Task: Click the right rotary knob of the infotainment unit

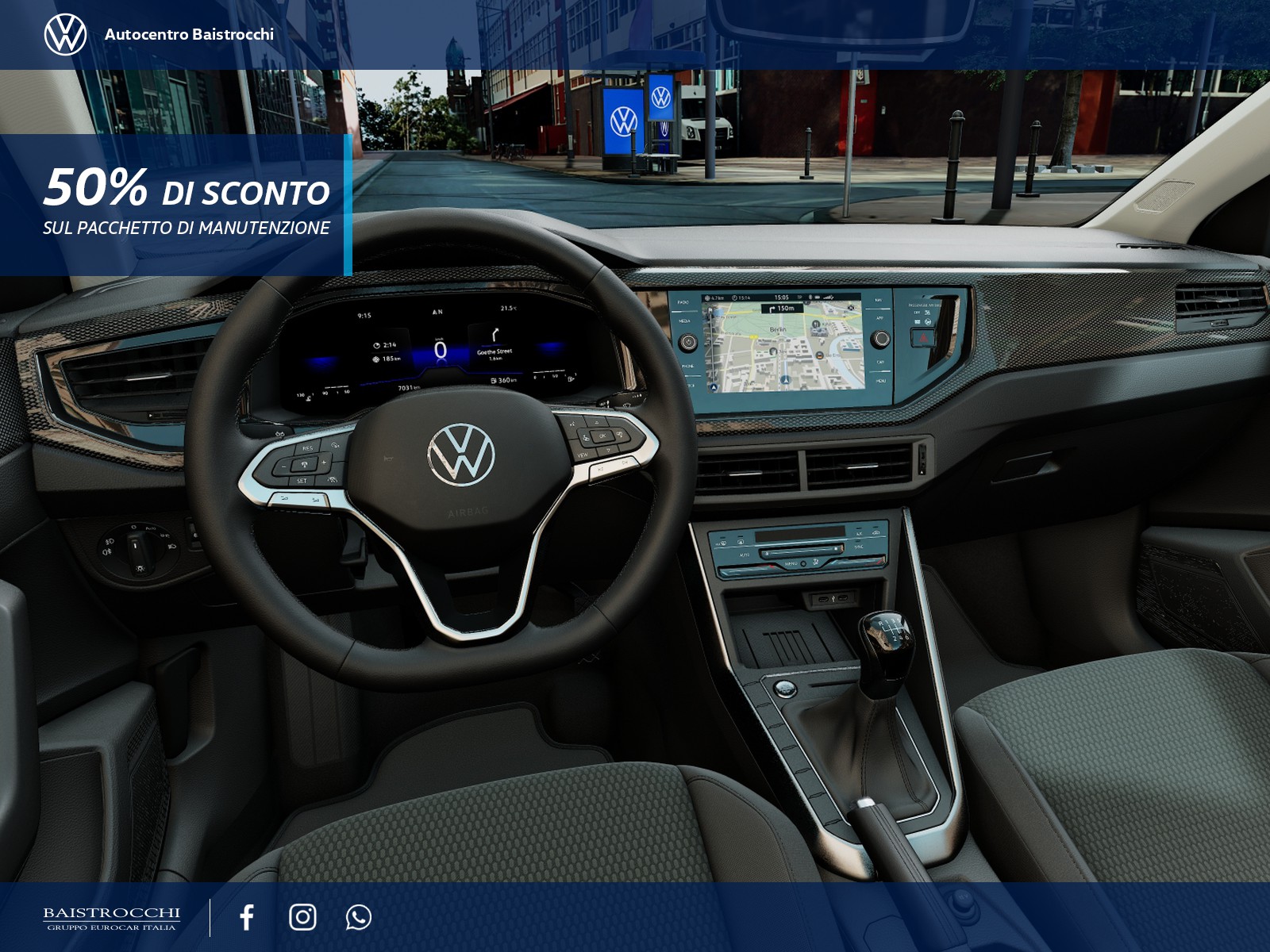Action: [879, 339]
